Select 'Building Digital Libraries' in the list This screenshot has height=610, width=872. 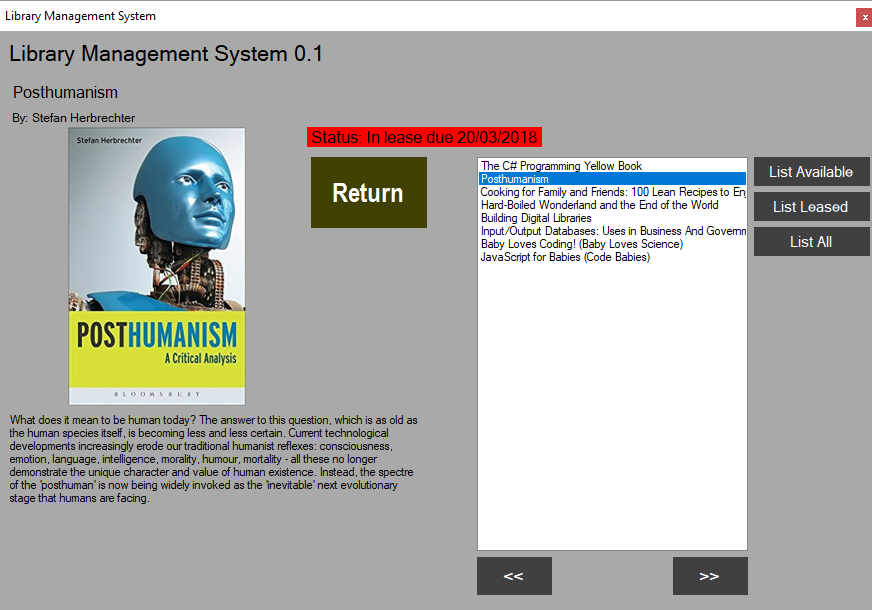612,218
